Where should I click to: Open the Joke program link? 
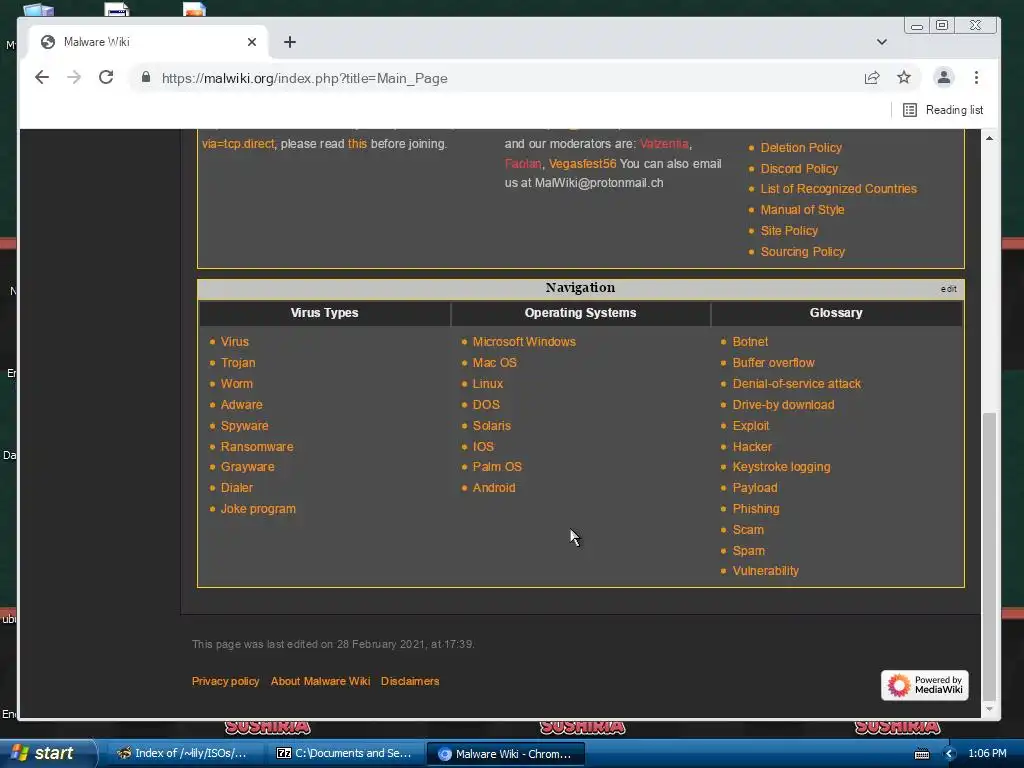[x=258, y=509]
